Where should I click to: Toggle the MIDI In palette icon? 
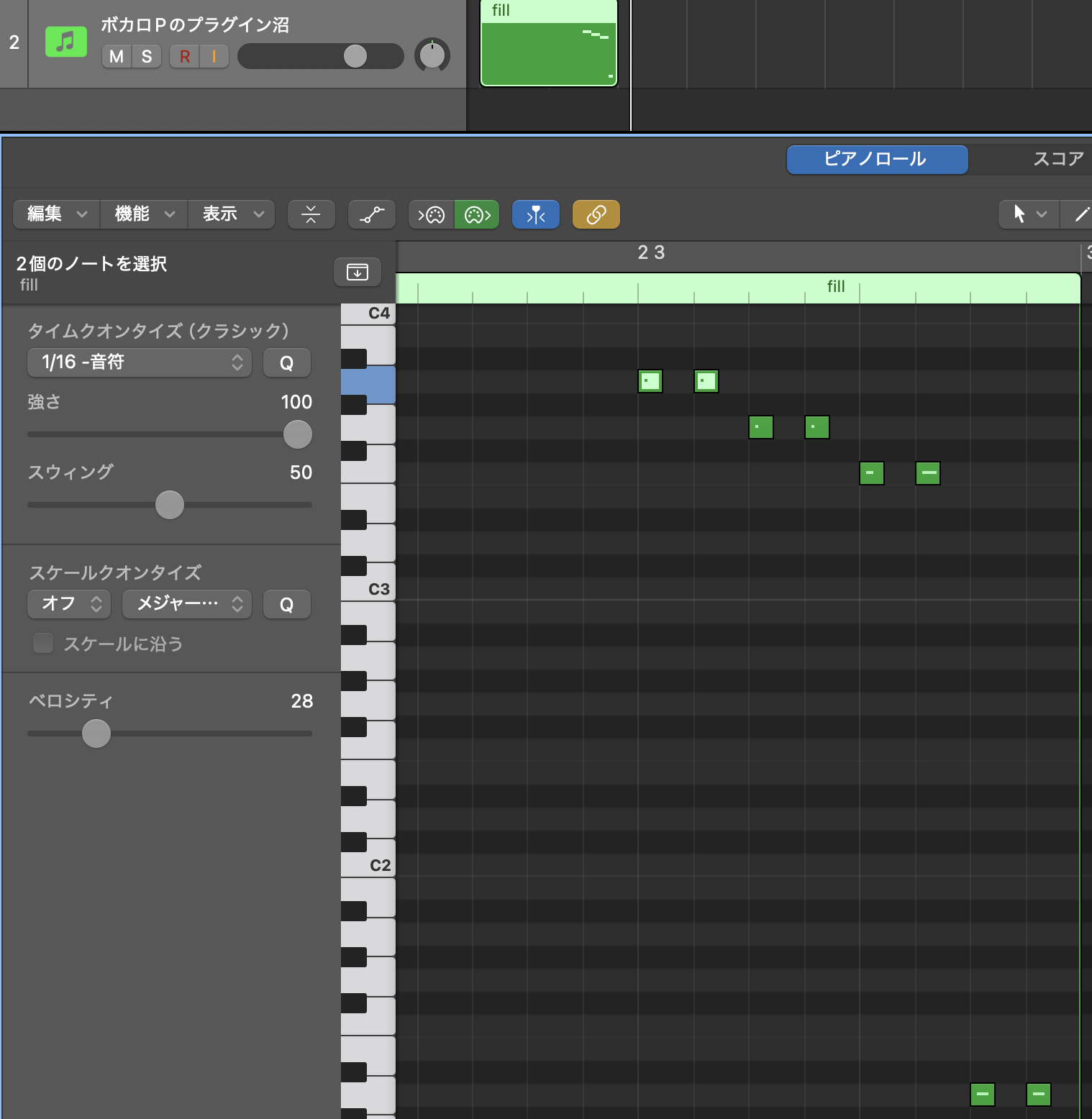432,214
